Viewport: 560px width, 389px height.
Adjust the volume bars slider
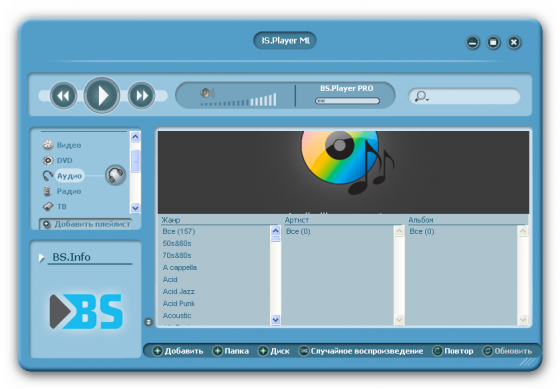point(239,100)
